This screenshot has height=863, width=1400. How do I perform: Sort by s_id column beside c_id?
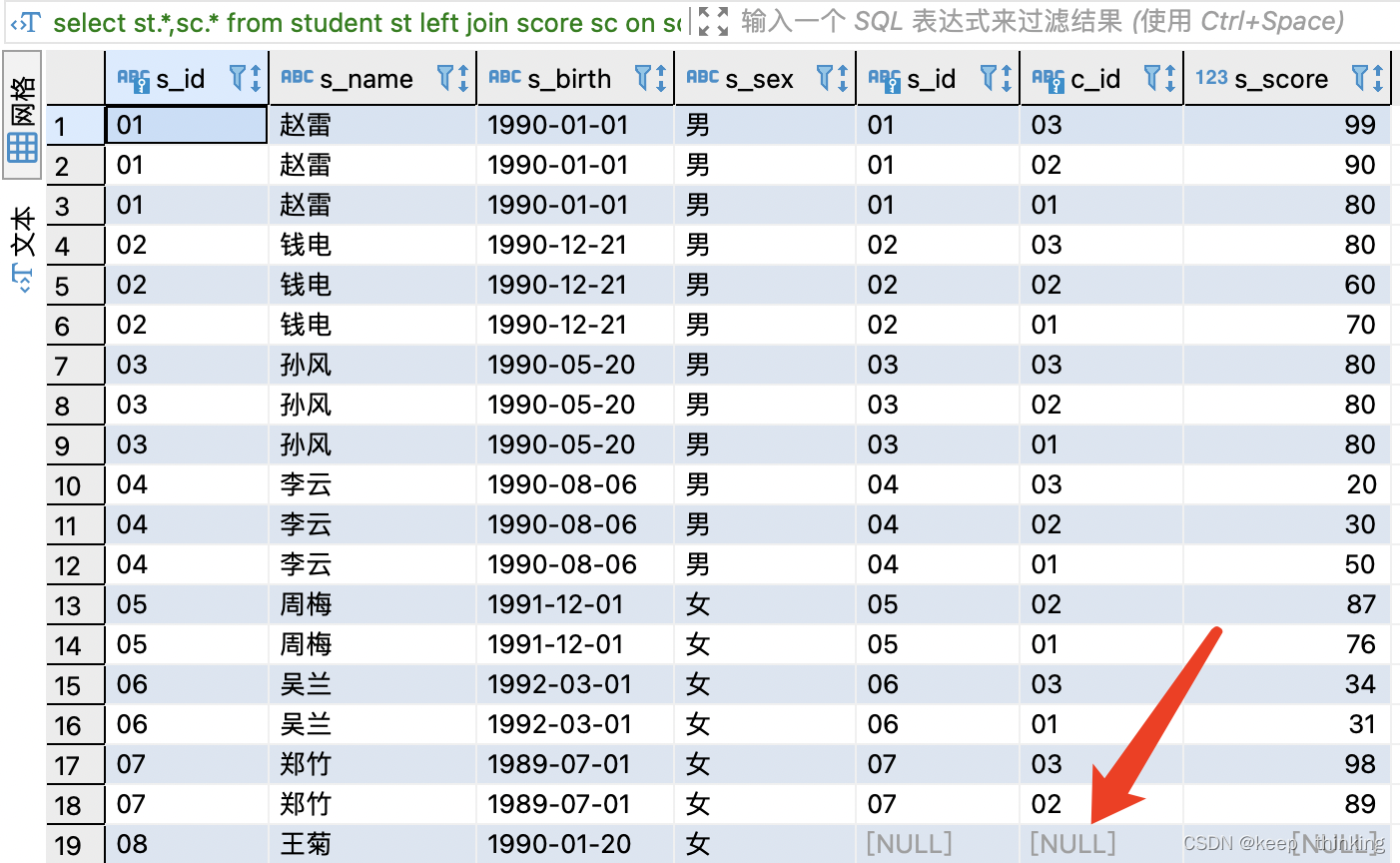pyautogui.click(x=1007, y=78)
